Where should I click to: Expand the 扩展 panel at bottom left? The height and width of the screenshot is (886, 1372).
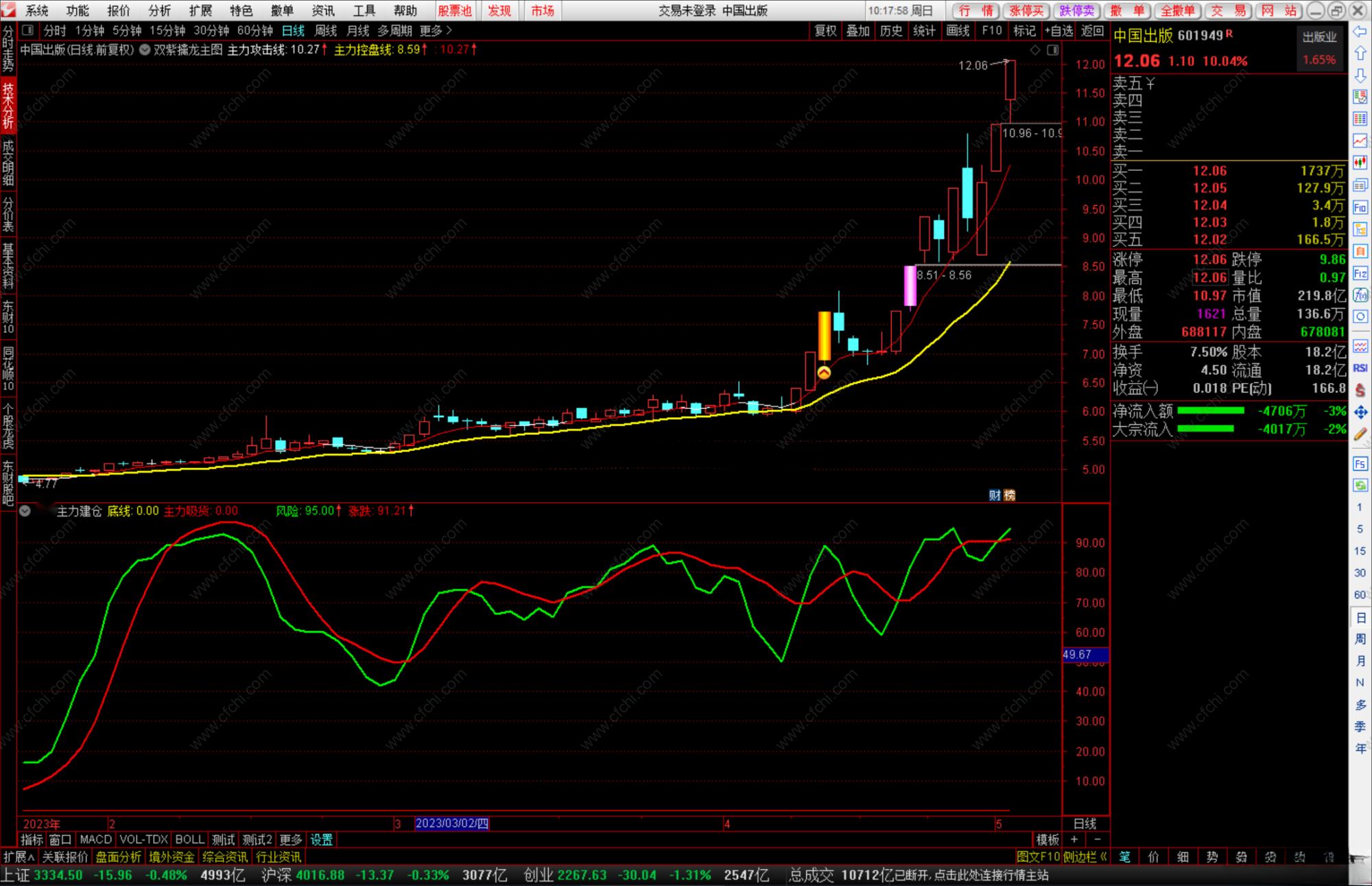(19, 856)
